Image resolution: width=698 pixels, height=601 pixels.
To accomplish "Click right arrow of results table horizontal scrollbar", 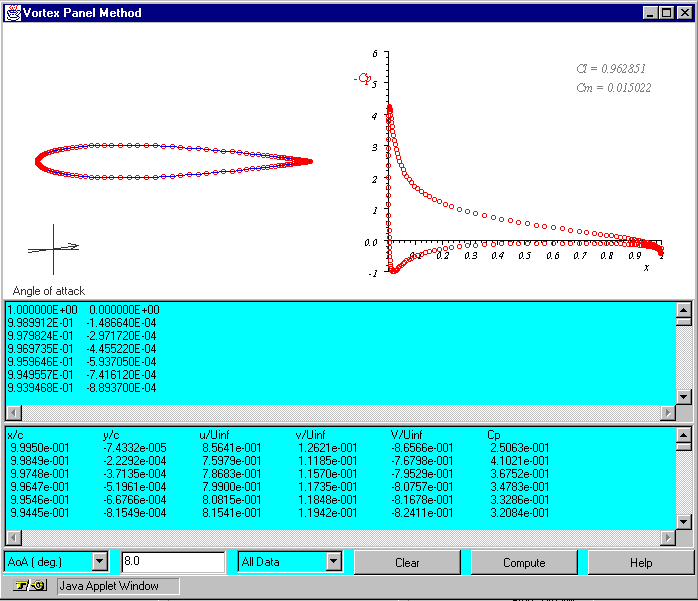I will (668, 538).
